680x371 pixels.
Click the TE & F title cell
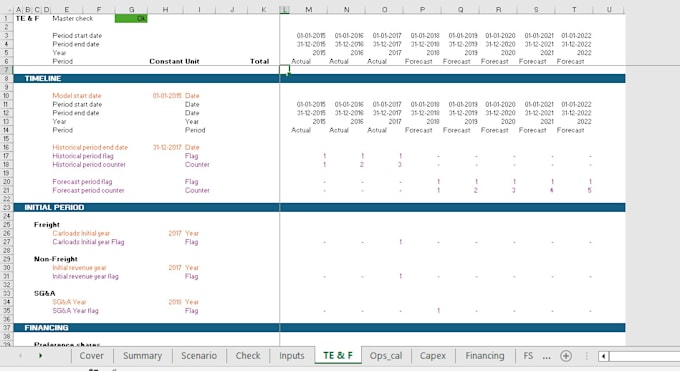click(27, 18)
